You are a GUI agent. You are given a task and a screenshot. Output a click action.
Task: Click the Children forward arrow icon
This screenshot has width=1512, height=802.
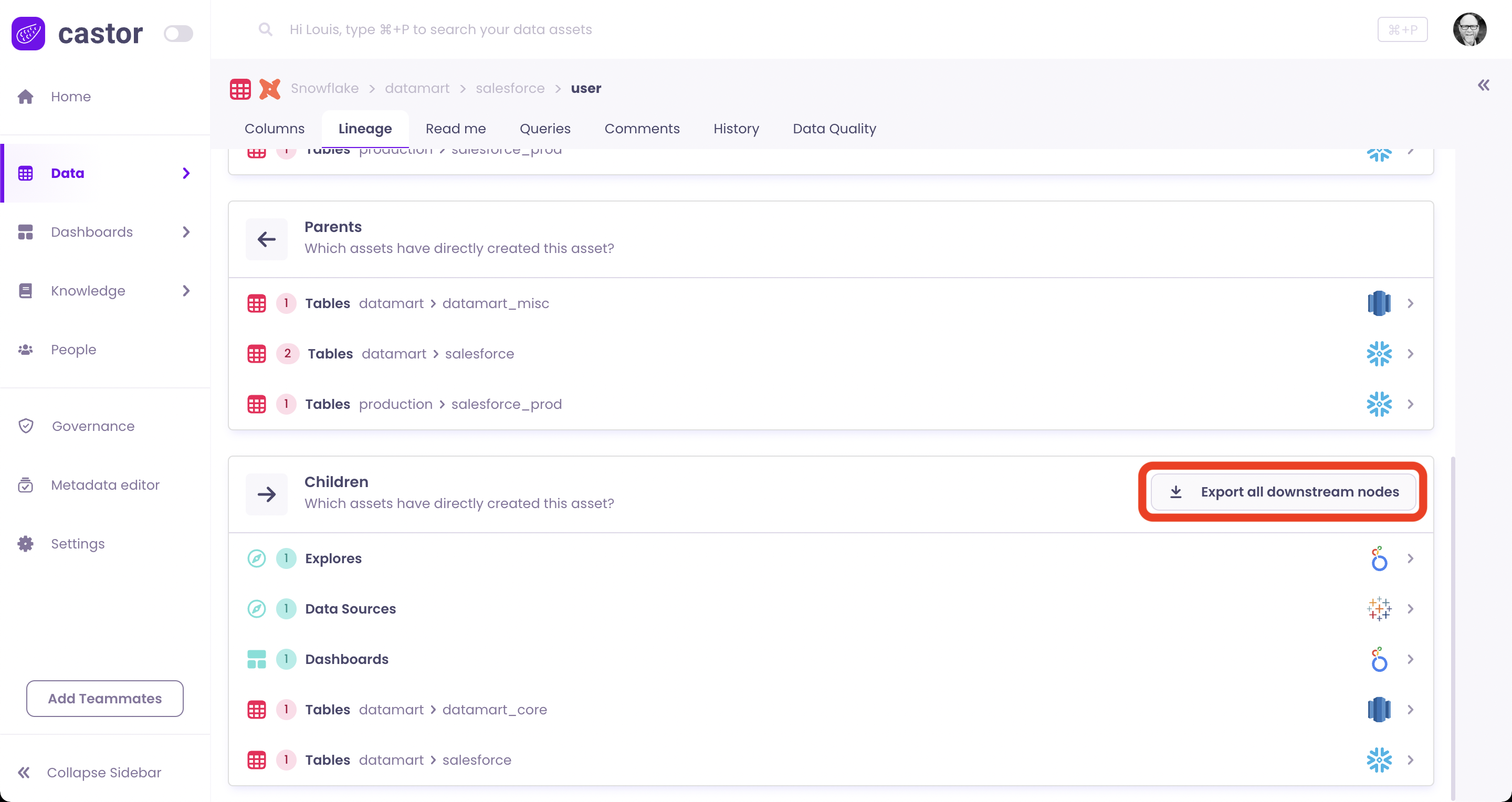tap(267, 494)
